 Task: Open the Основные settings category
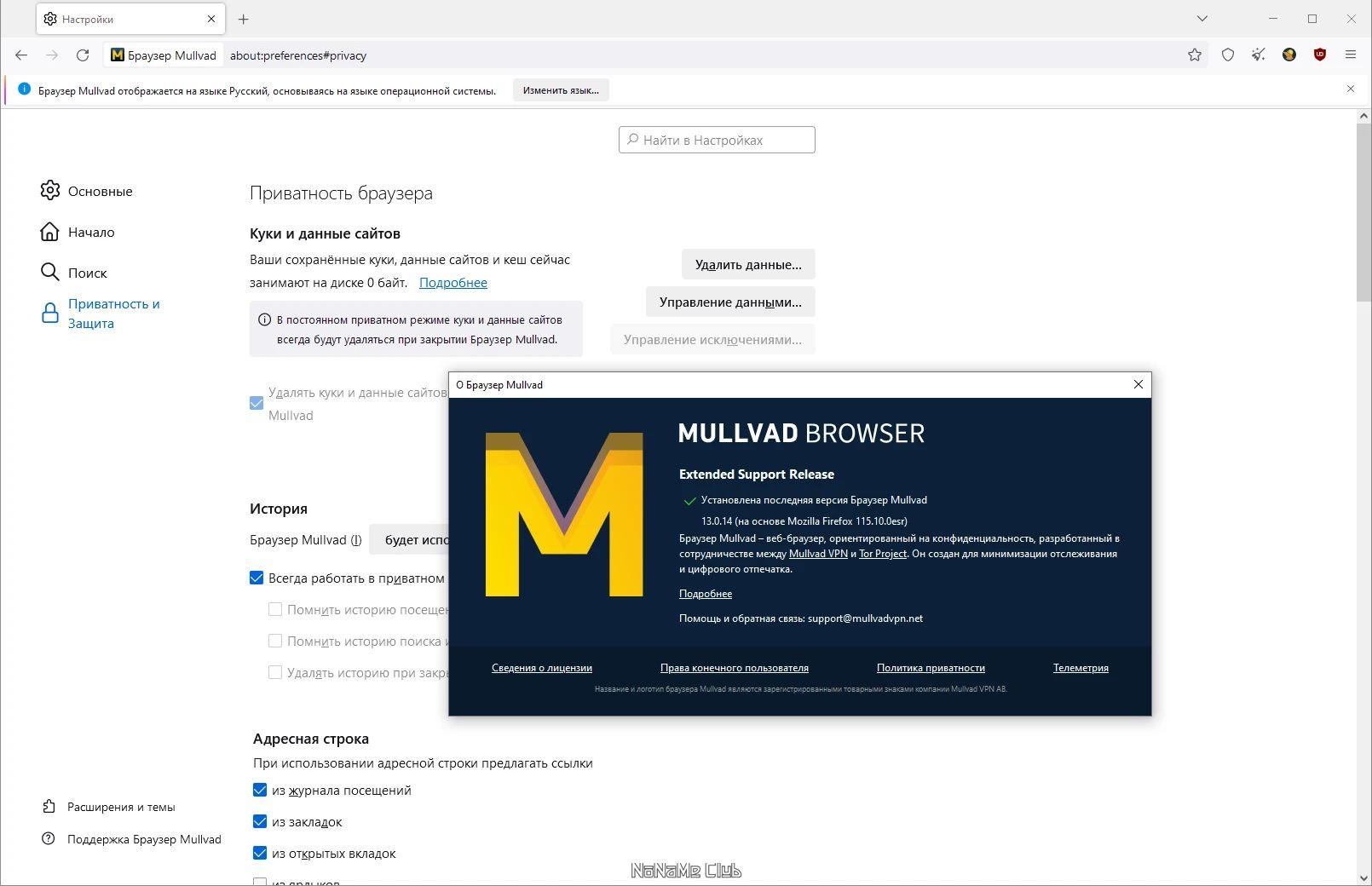86,191
